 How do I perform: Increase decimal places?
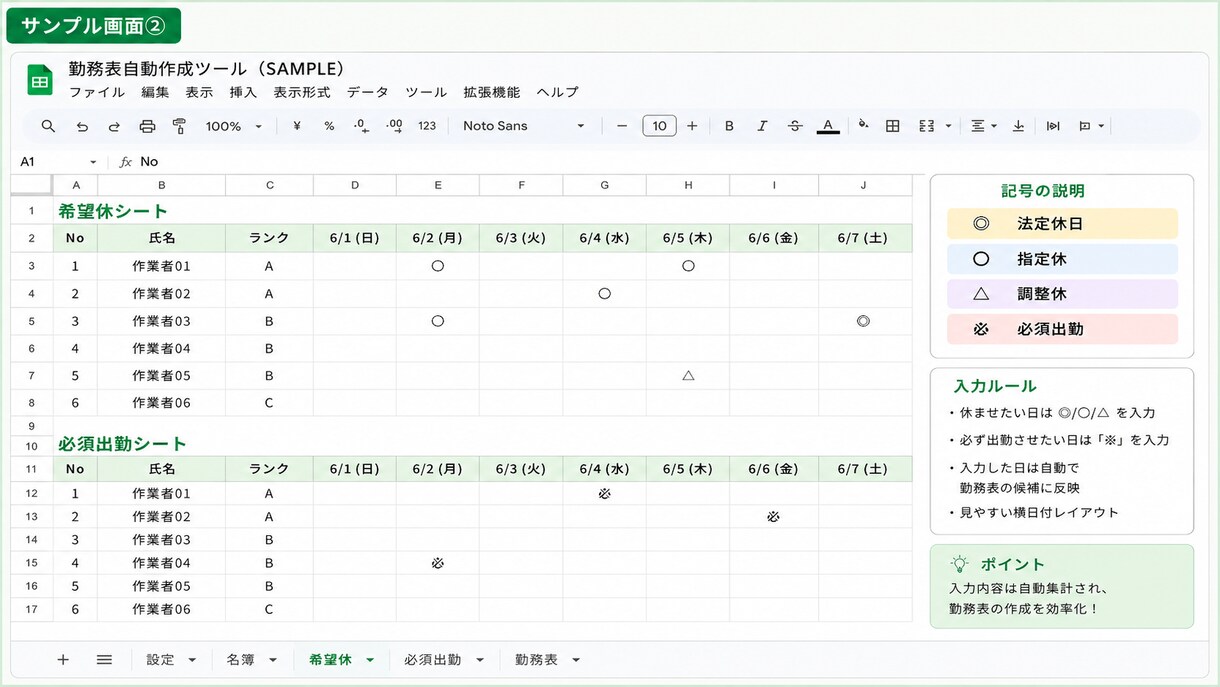pyautogui.click(x=394, y=126)
